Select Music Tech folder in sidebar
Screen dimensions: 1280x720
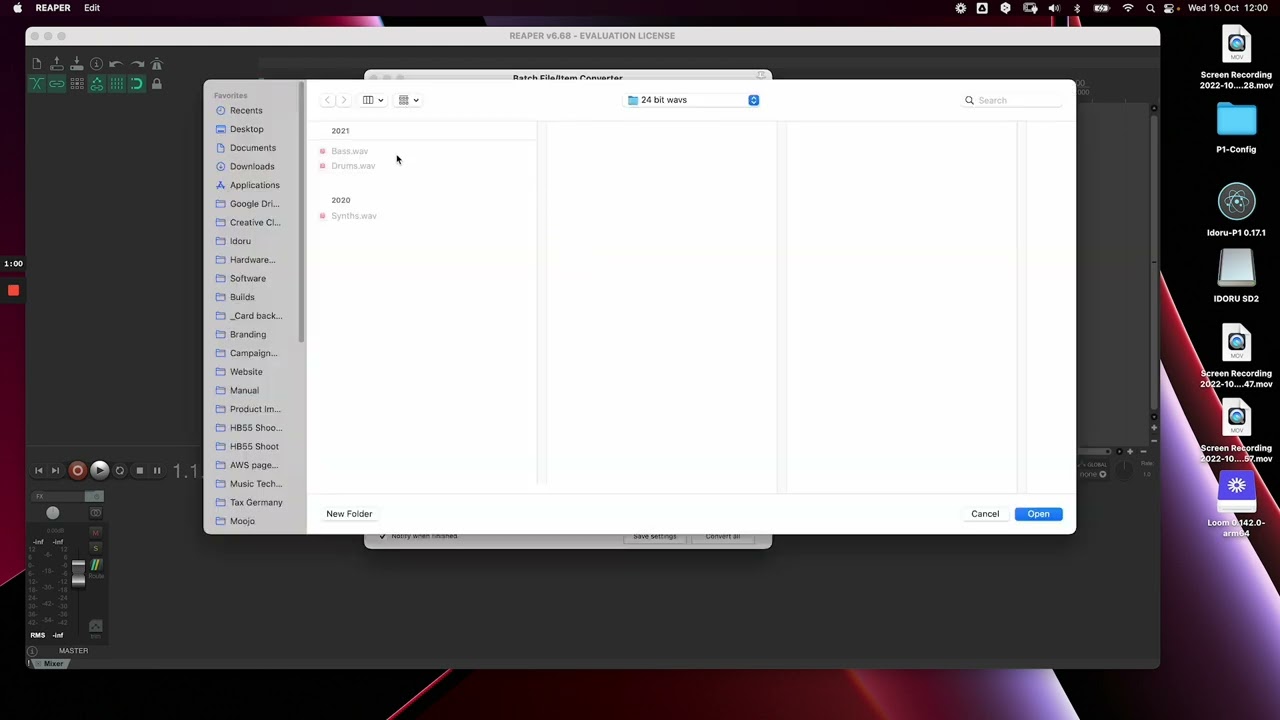click(255, 484)
